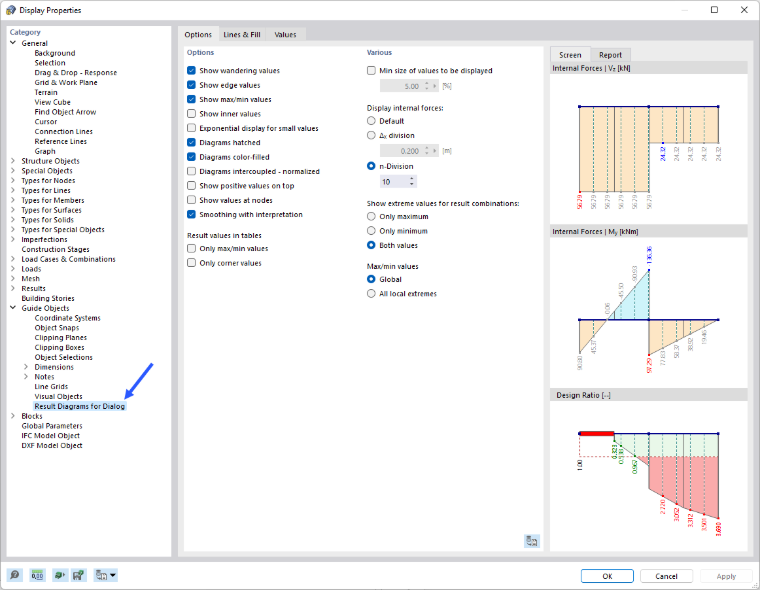Select Global Parameters category
The width and height of the screenshot is (760, 590).
52,426
